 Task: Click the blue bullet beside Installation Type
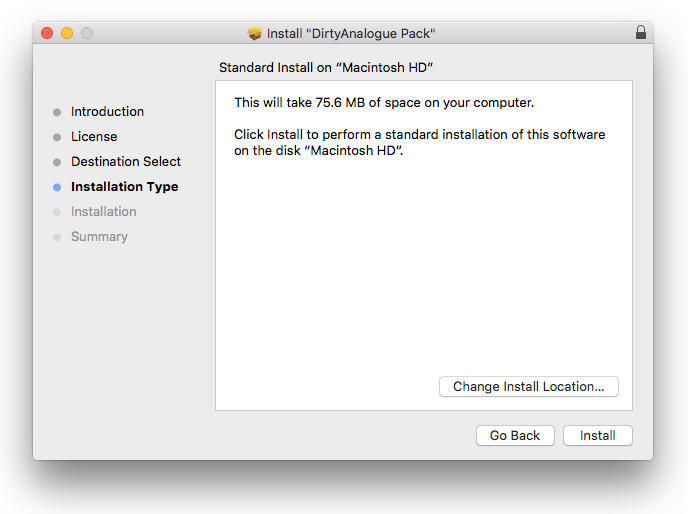click(x=57, y=187)
